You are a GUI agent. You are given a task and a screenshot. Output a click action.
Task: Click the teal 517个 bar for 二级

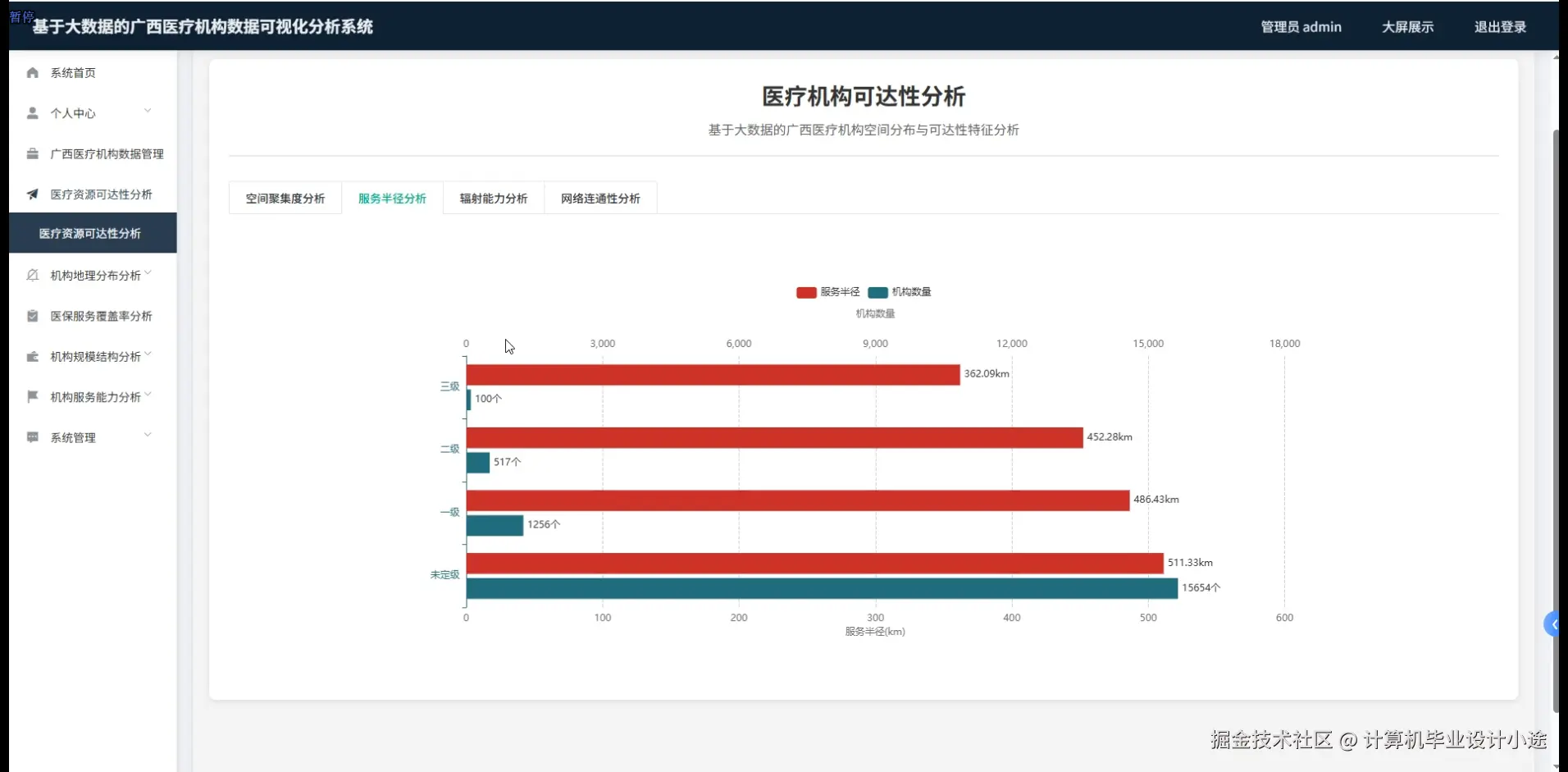[x=478, y=463]
